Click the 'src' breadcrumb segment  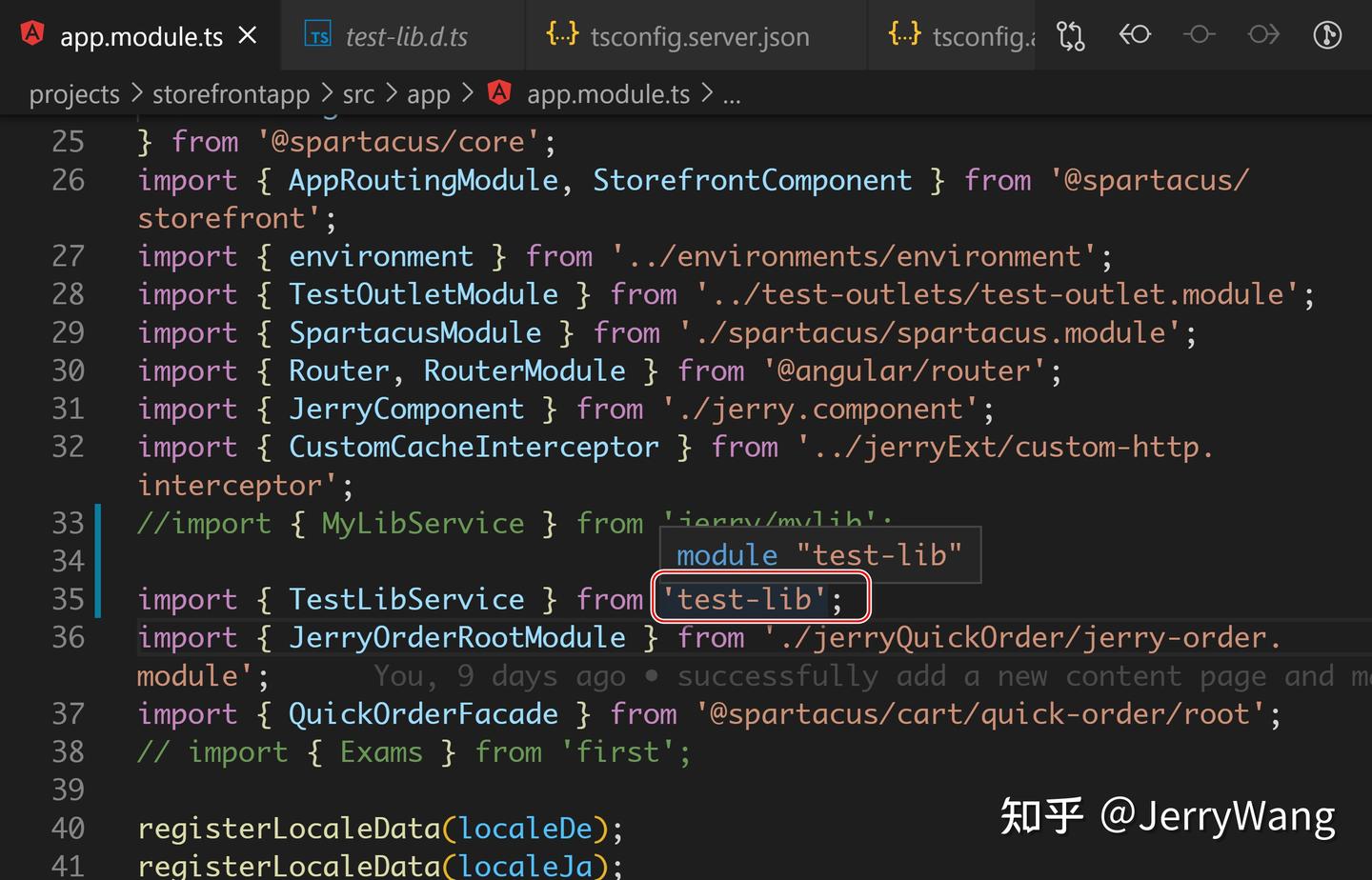(358, 94)
